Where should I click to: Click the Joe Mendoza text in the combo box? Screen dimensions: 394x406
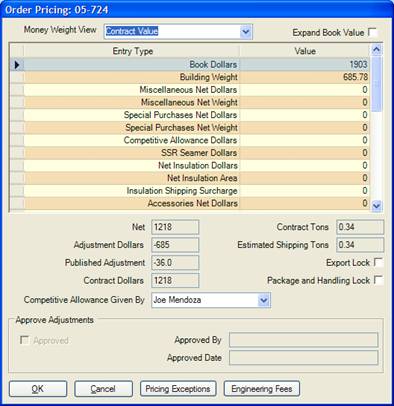177,300
